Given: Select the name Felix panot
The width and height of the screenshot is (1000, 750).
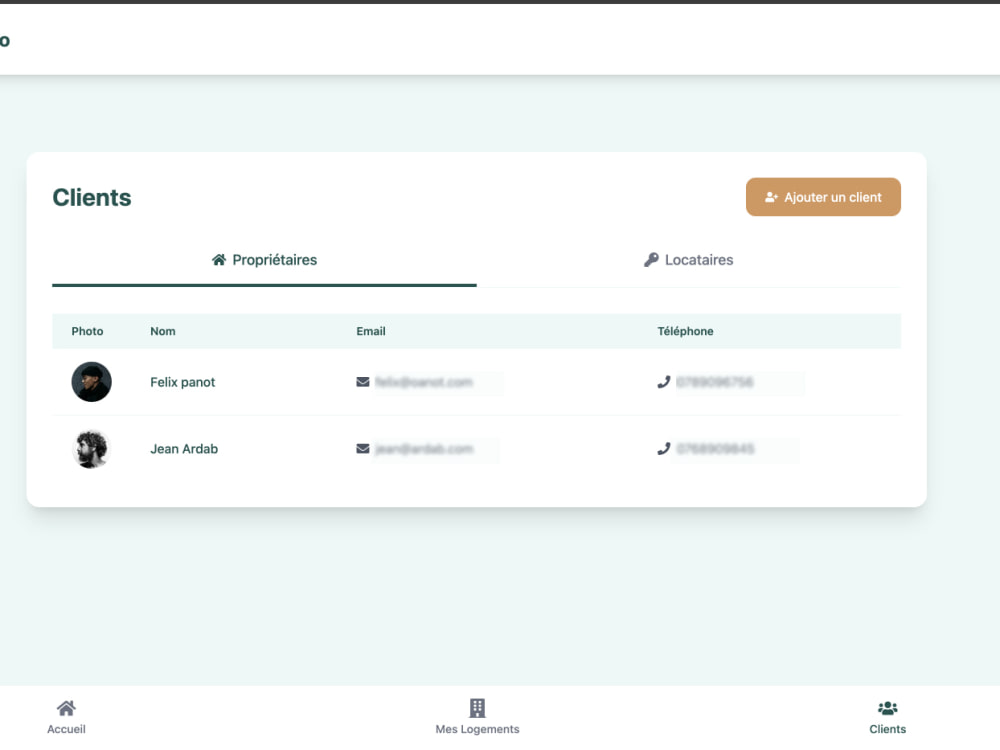Looking at the screenshot, I should click(182, 382).
